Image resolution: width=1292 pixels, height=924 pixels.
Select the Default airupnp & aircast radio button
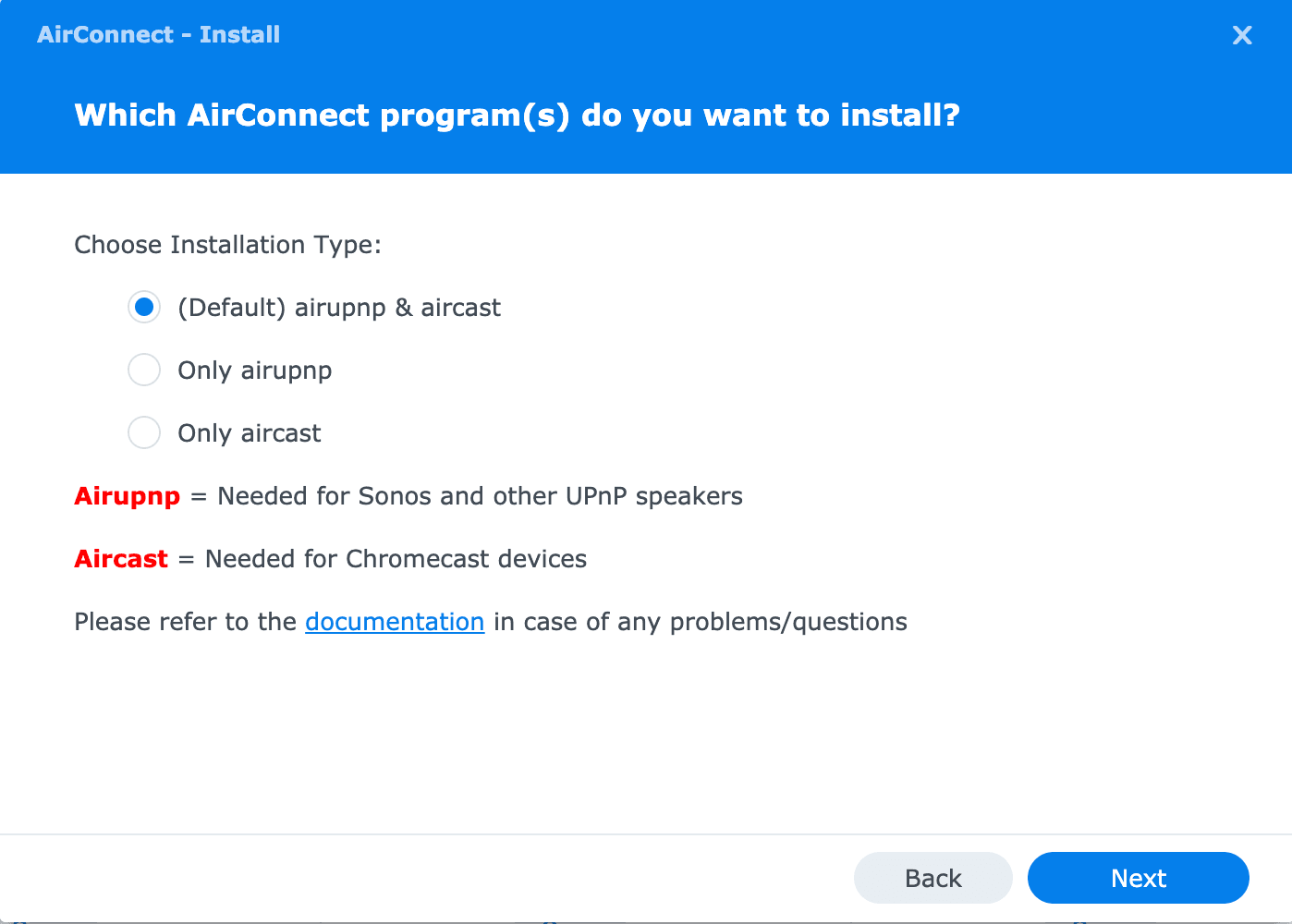[x=144, y=307]
